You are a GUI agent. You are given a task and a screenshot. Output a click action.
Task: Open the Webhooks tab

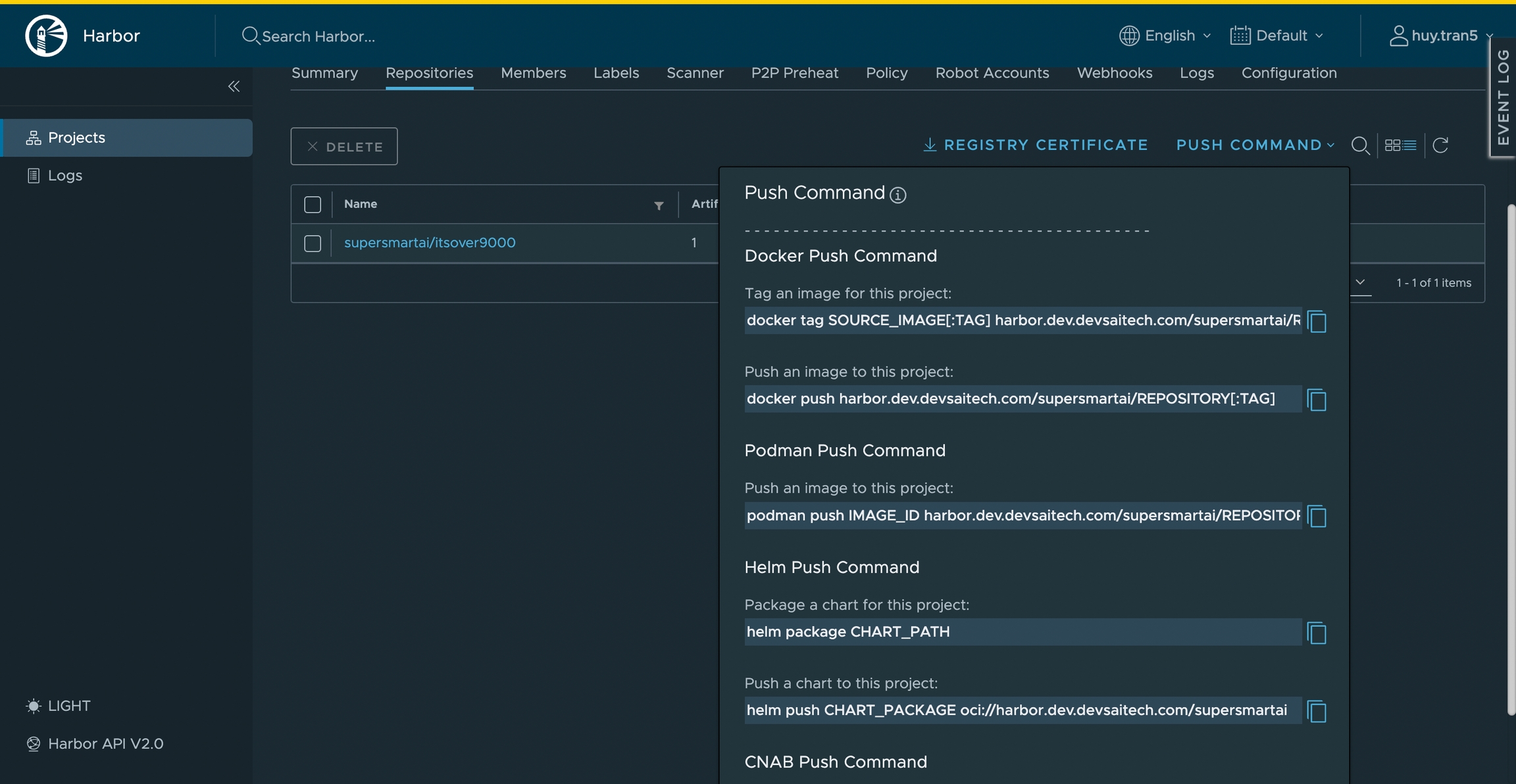point(1114,73)
